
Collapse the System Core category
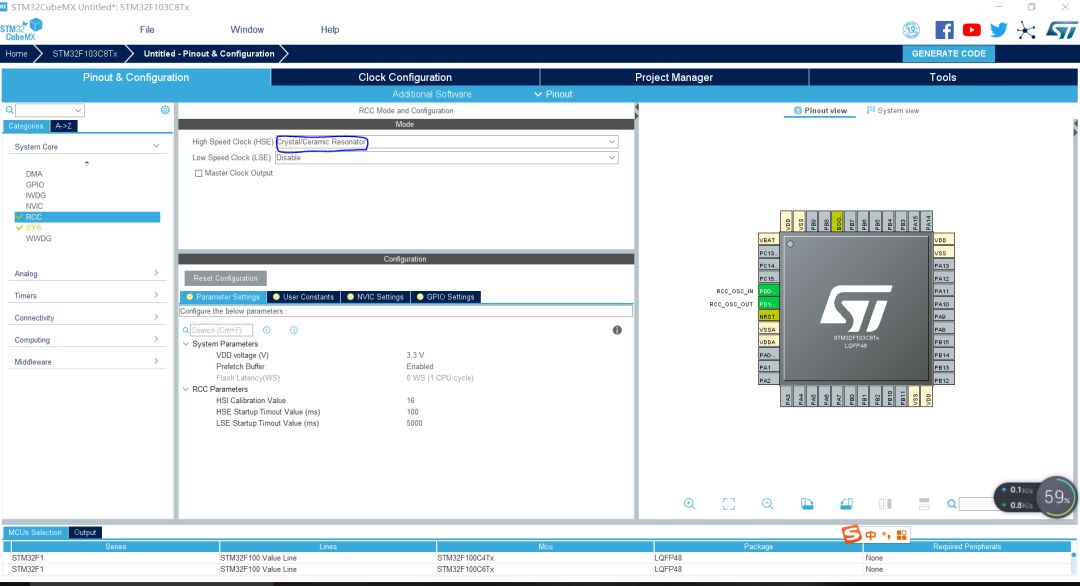click(156, 146)
